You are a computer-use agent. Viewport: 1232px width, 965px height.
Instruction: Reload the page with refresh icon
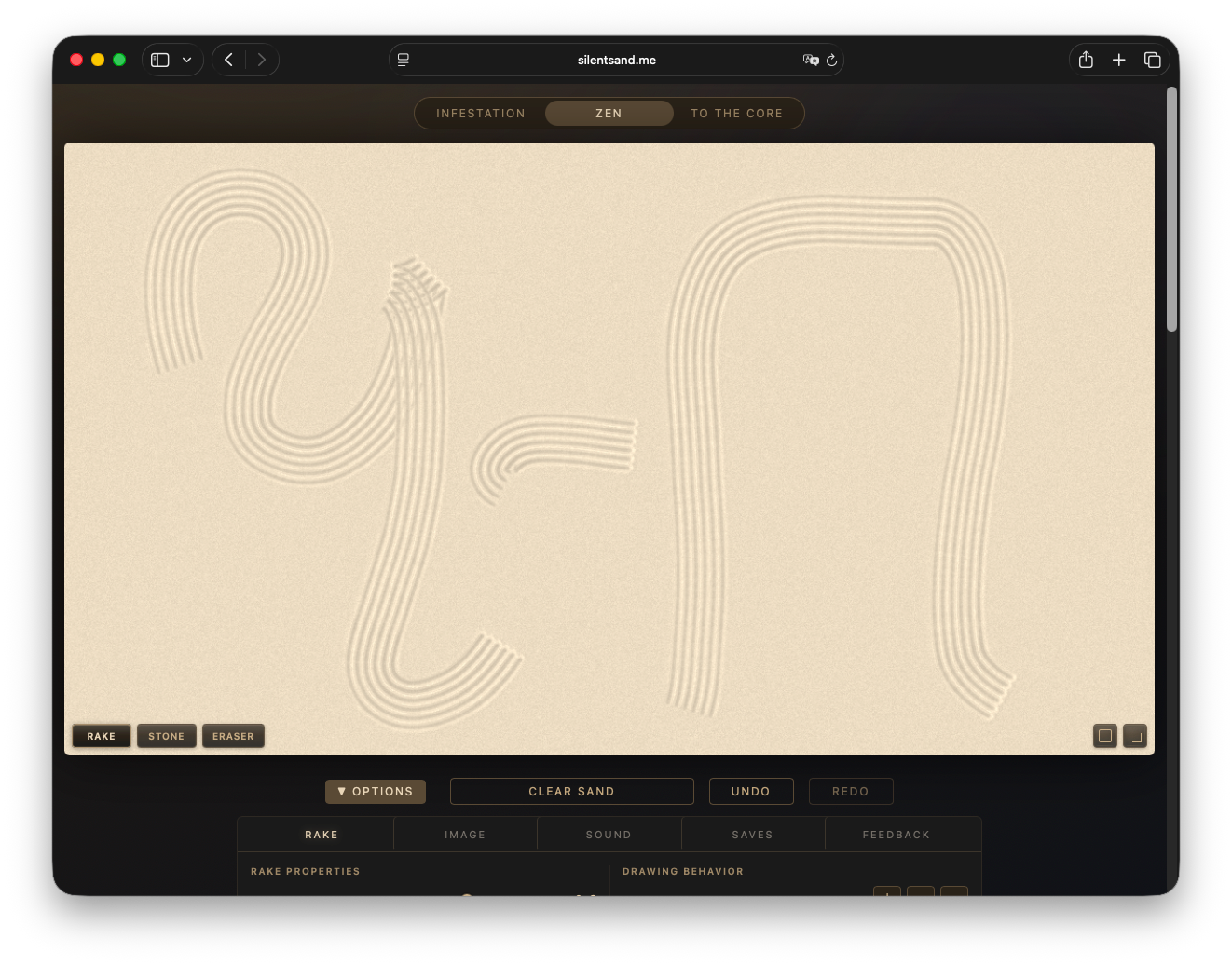831,60
